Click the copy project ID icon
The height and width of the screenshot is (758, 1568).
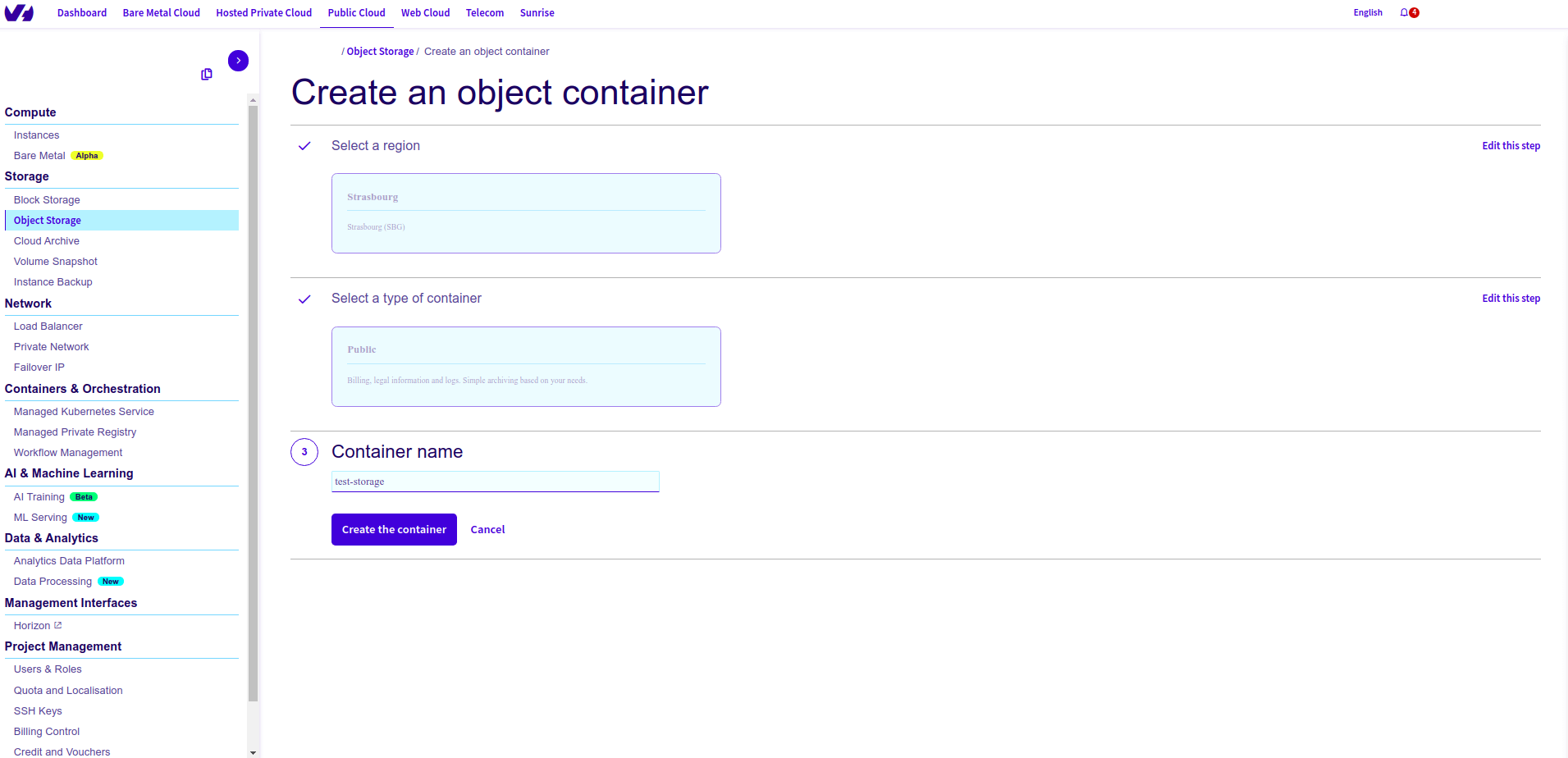[207, 74]
